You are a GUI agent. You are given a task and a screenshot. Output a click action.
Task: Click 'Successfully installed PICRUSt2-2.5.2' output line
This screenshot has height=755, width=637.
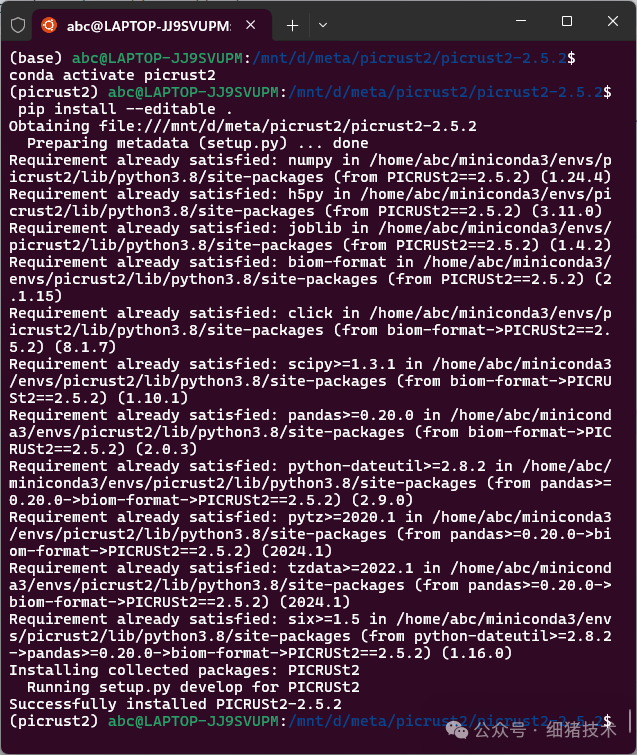(x=175, y=703)
